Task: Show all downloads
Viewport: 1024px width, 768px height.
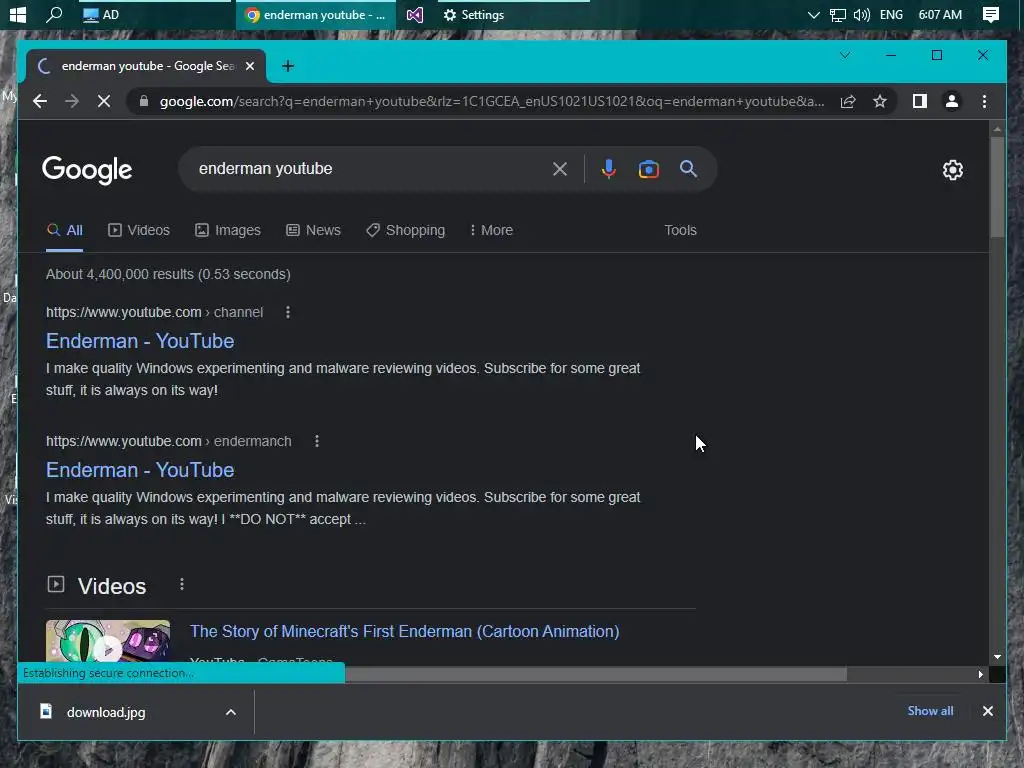Action: pos(930,711)
